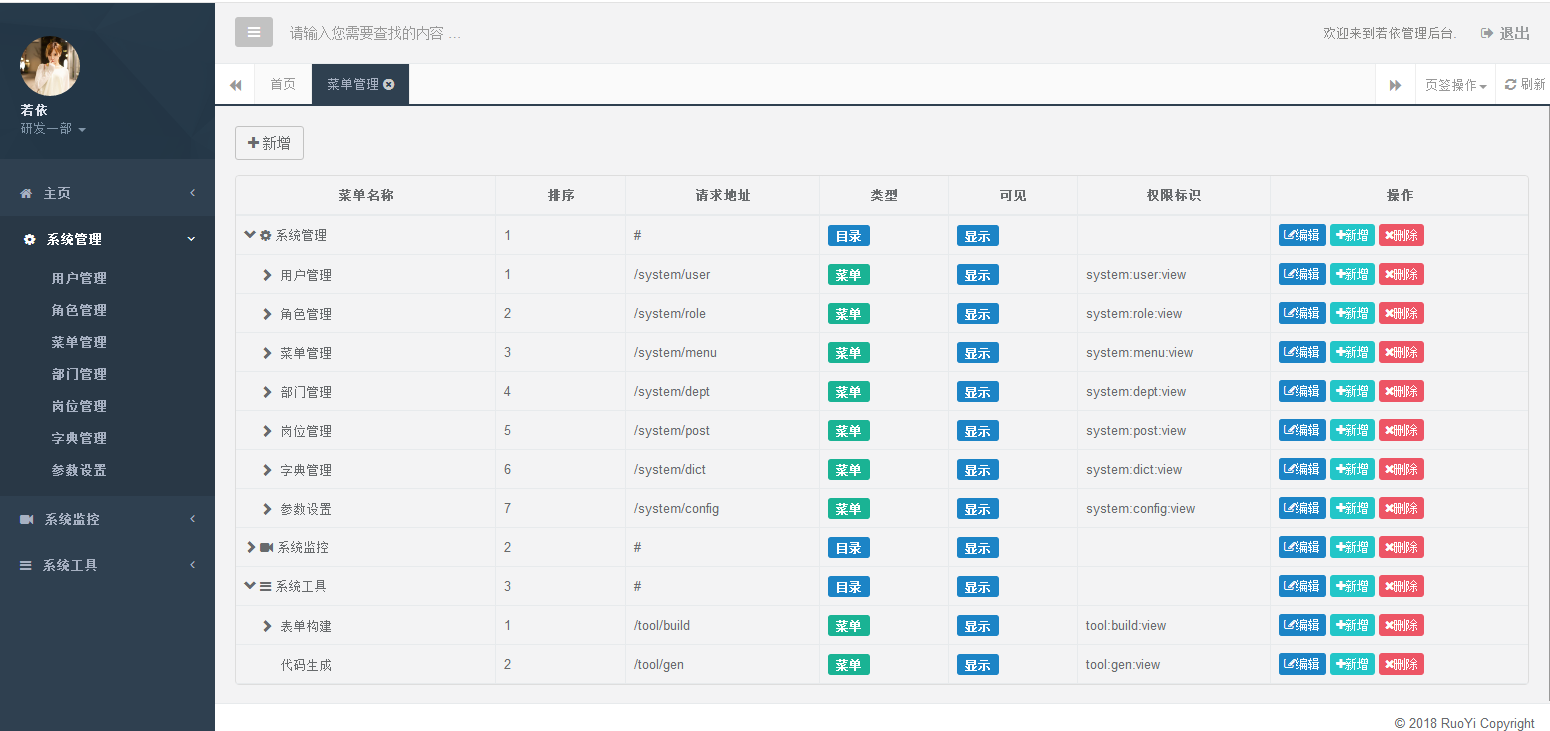Delete the 表单构建 row

tap(1401, 625)
